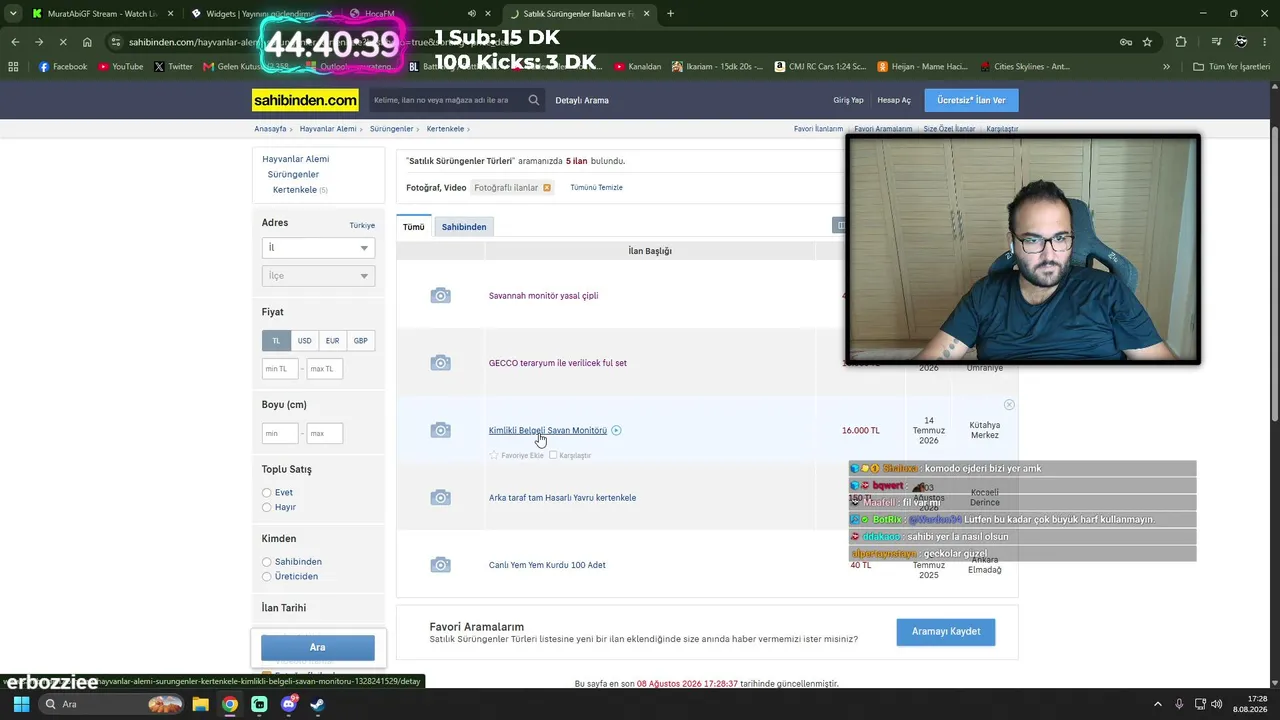Open the Detaylı Arama link

tap(582, 100)
